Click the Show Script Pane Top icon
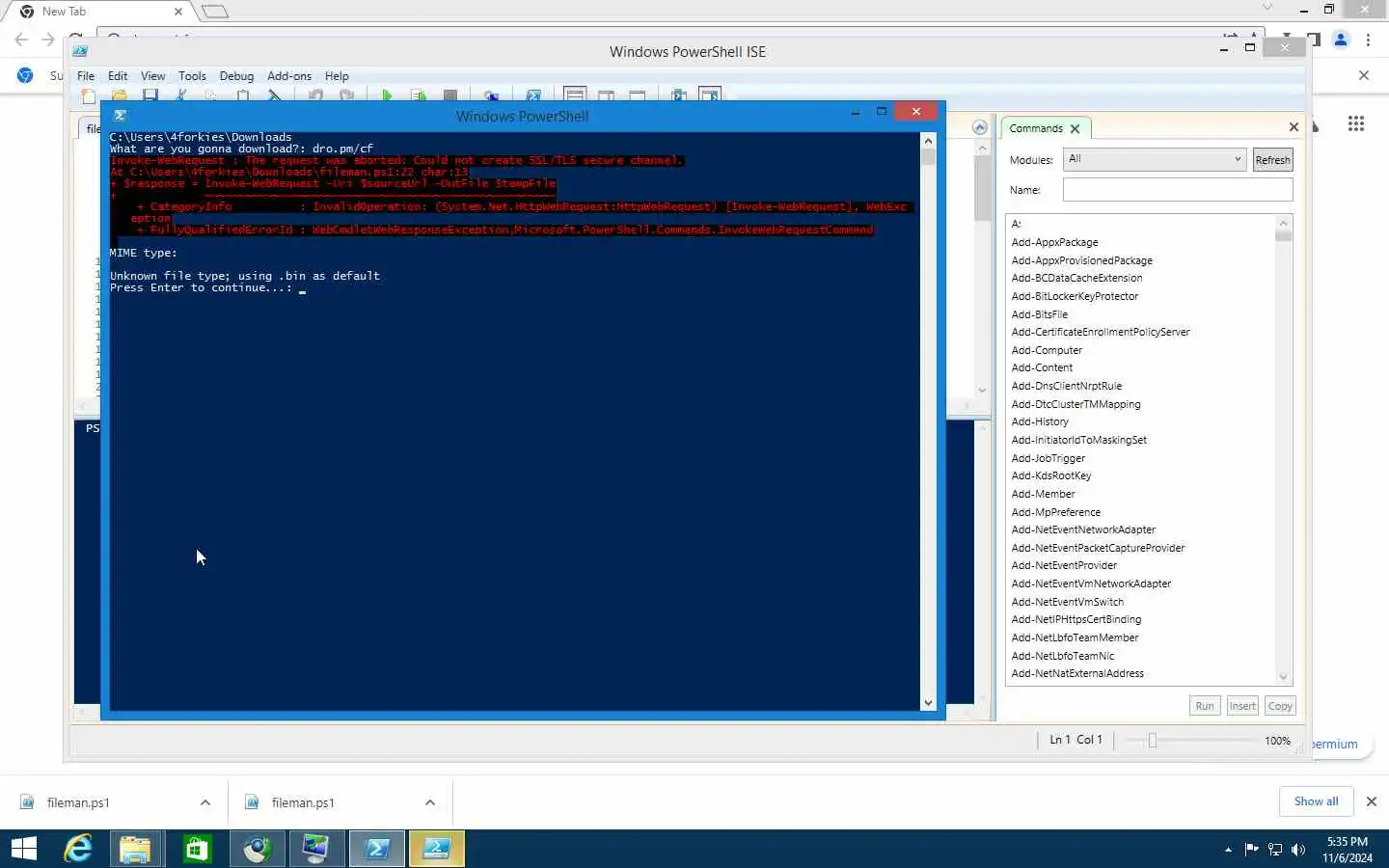The height and width of the screenshot is (868, 1389). point(575,95)
